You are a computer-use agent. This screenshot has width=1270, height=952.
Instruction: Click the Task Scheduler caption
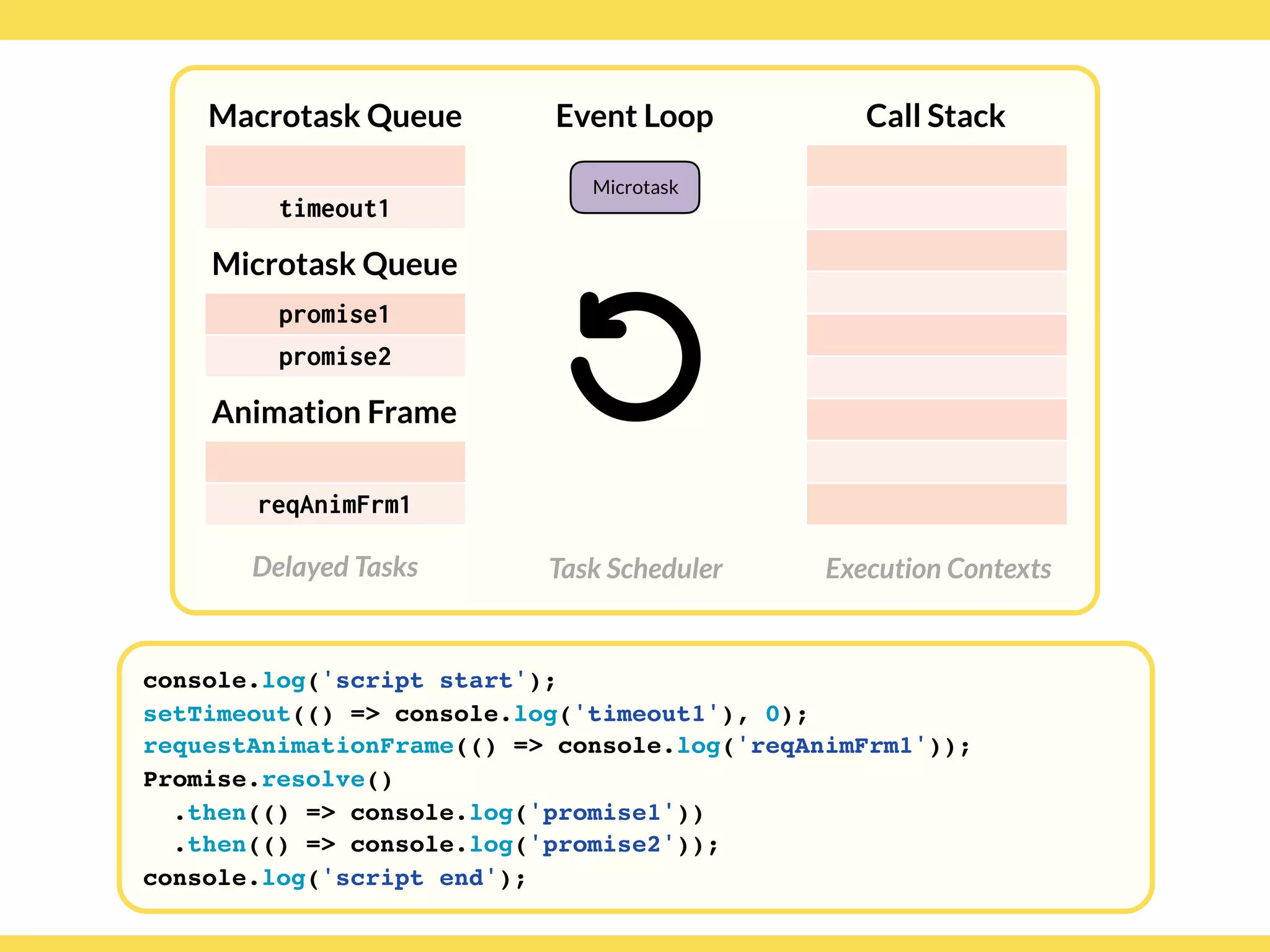[636, 568]
